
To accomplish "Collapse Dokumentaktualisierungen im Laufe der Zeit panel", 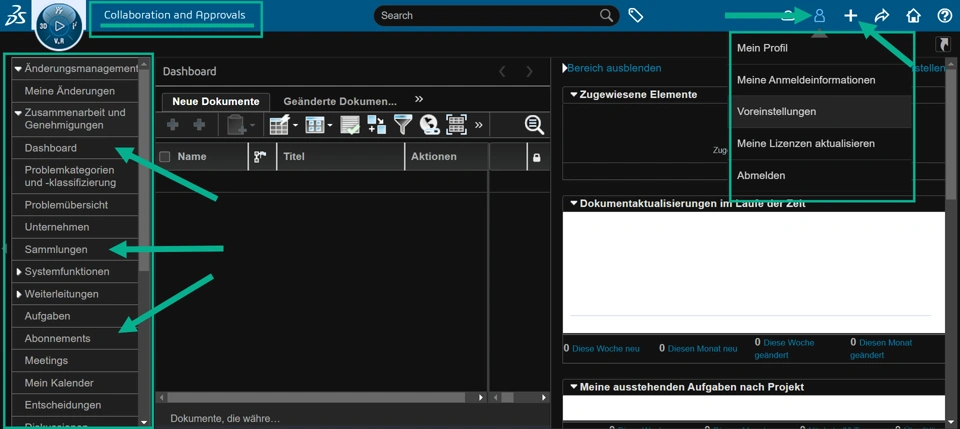I will click(x=574, y=203).
